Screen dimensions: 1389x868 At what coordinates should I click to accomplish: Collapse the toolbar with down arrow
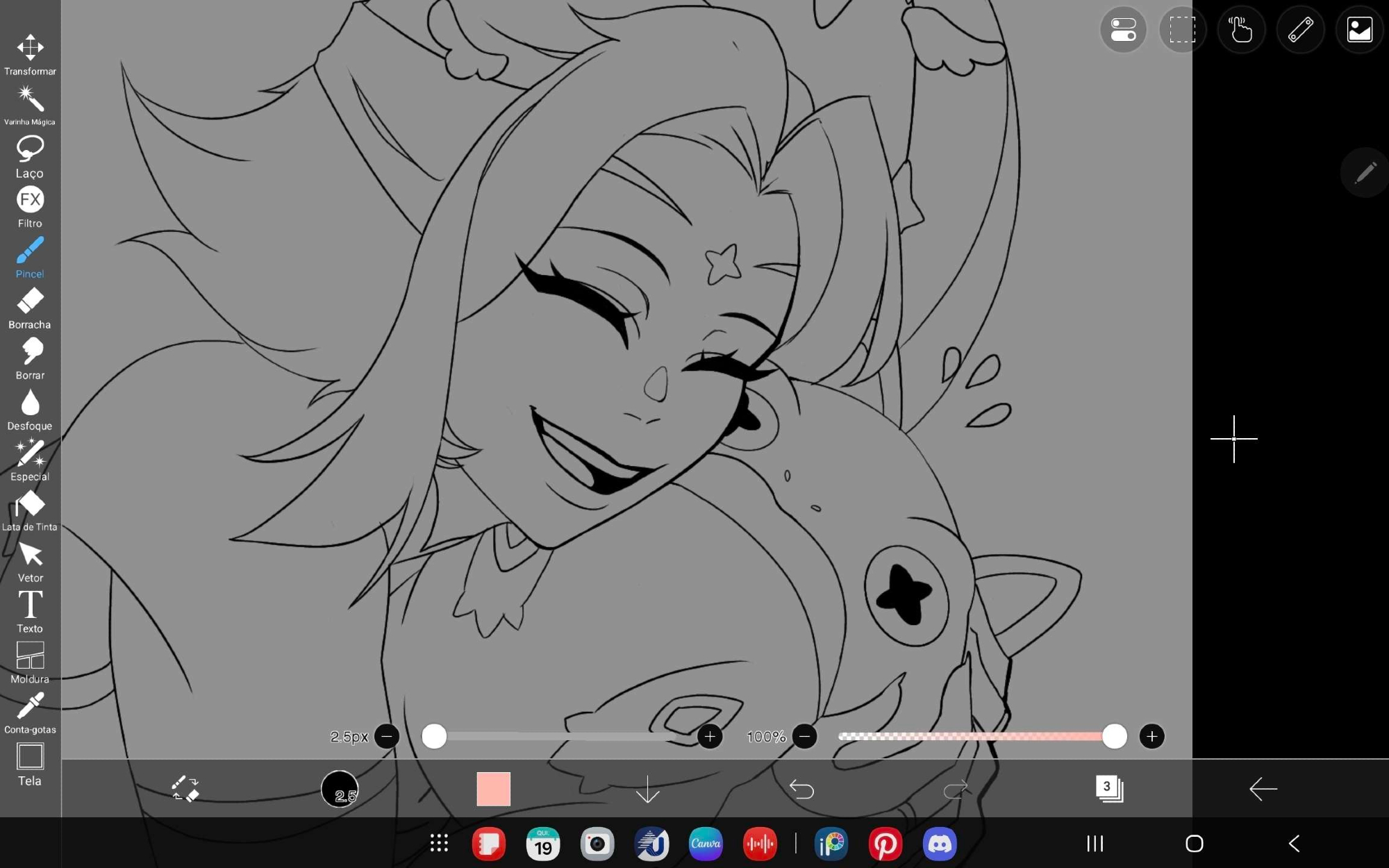tap(647, 789)
